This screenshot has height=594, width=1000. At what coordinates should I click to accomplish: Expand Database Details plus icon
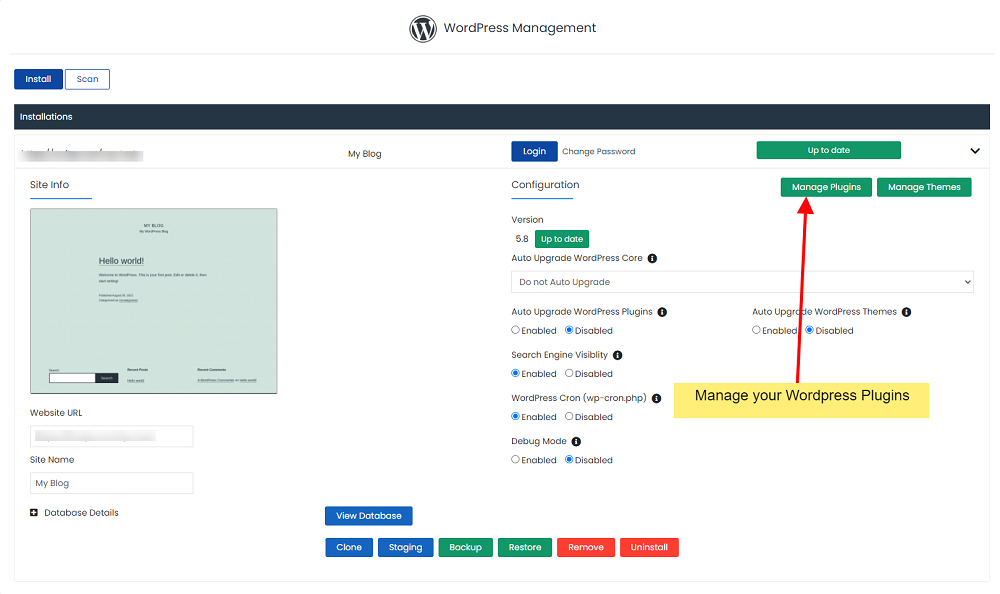coord(34,512)
